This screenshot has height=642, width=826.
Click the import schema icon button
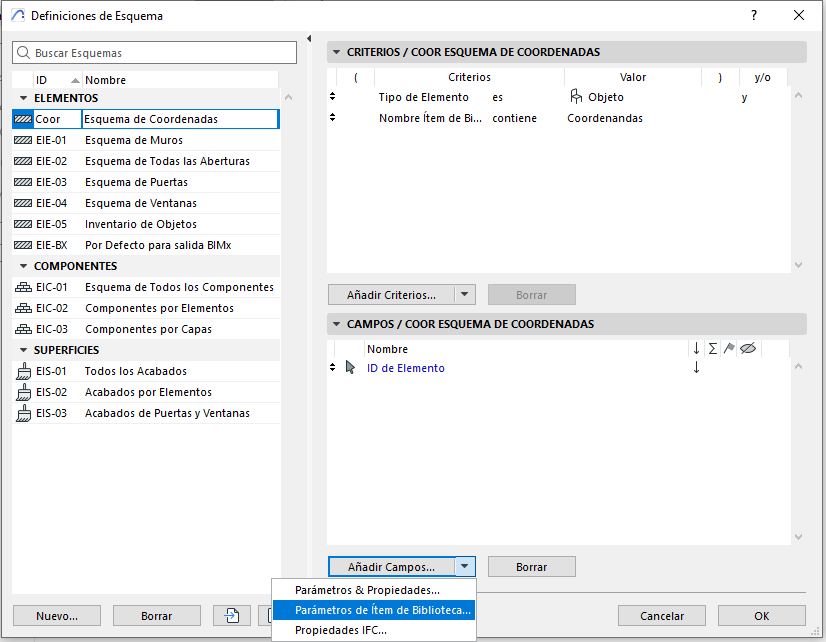(232, 616)
